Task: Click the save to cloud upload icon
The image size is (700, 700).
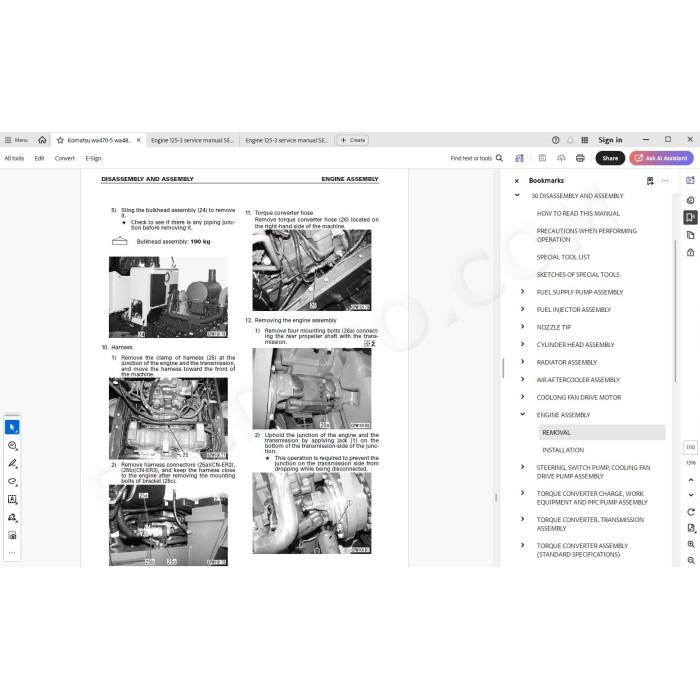Action: coord(561,158)
